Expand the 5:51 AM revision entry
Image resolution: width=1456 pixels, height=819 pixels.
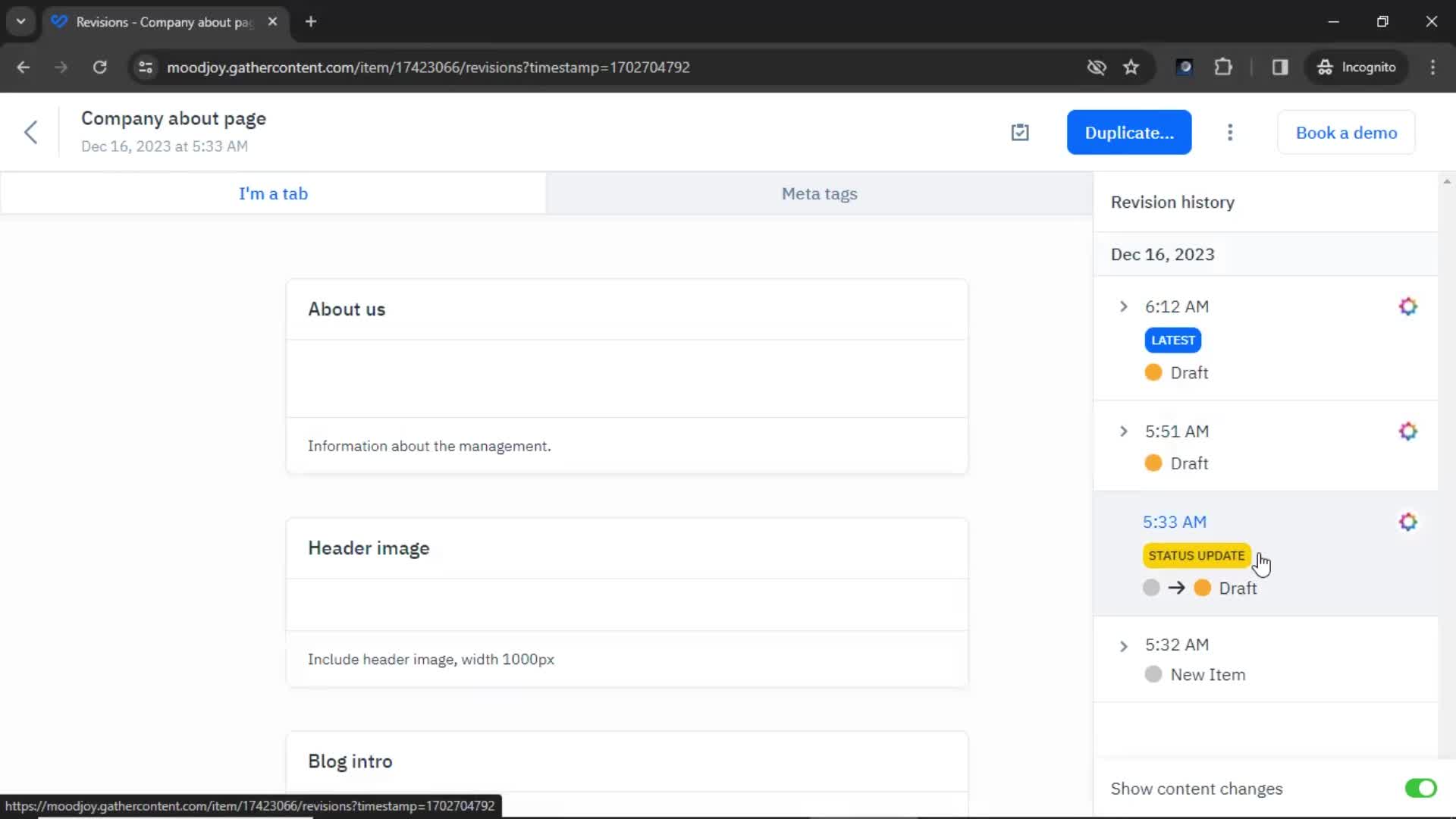point(1123,431)
